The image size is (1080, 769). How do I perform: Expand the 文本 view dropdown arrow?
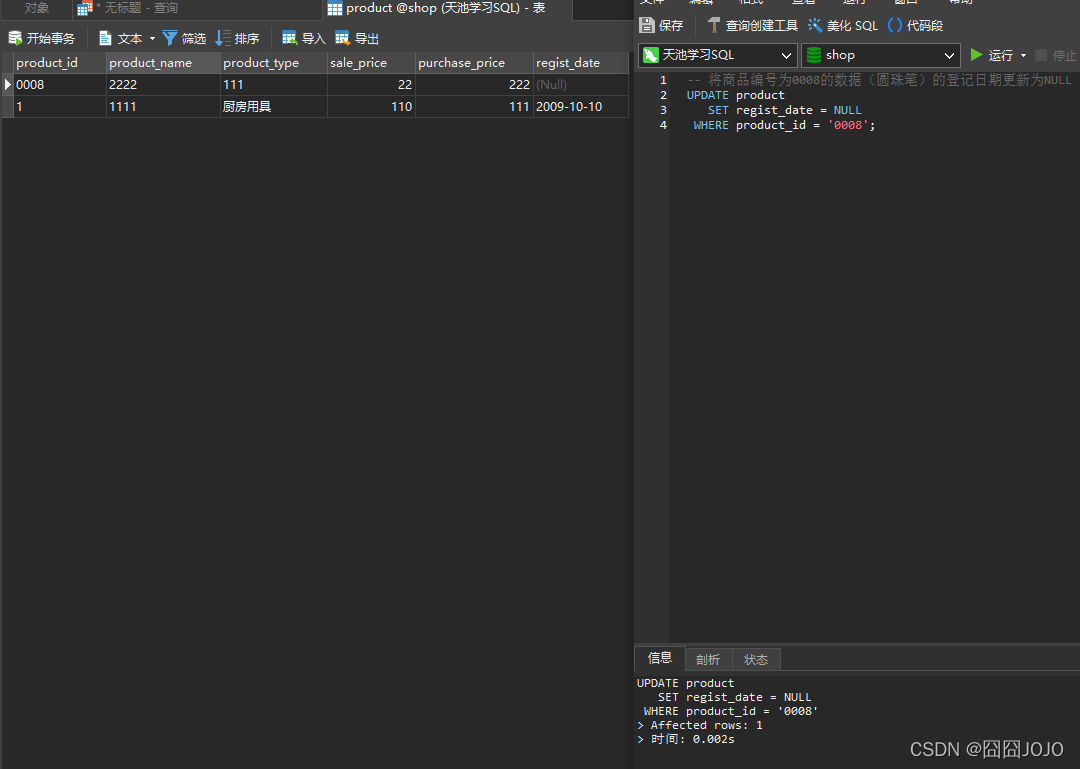tap(152, 39)
